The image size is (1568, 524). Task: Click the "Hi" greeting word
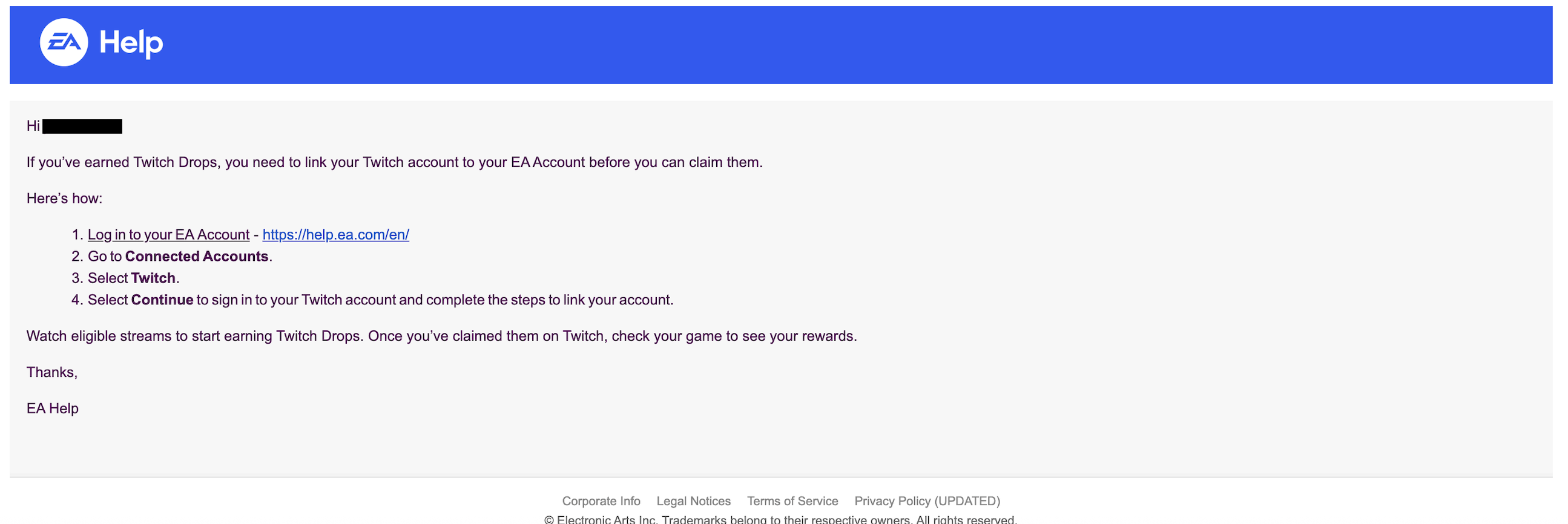coord(33,126)
